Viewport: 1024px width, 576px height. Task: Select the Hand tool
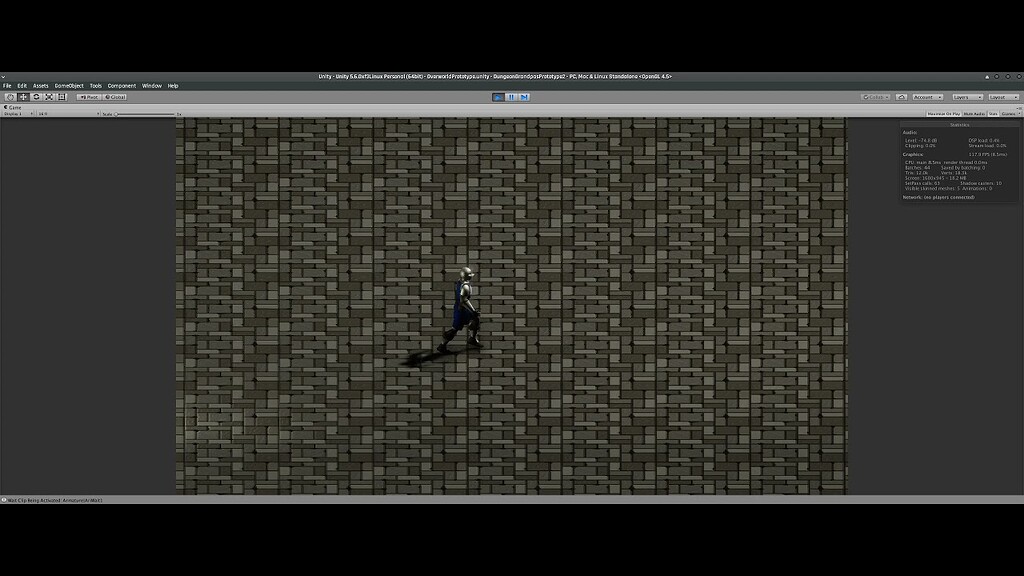coord(10,96)
